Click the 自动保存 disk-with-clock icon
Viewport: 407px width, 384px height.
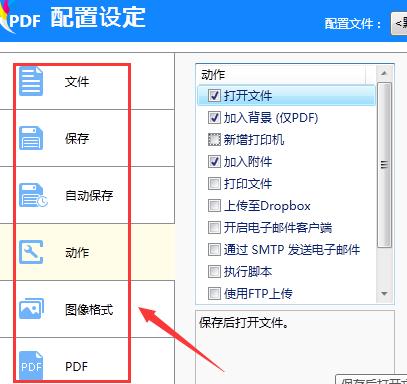tap(33, 195)
